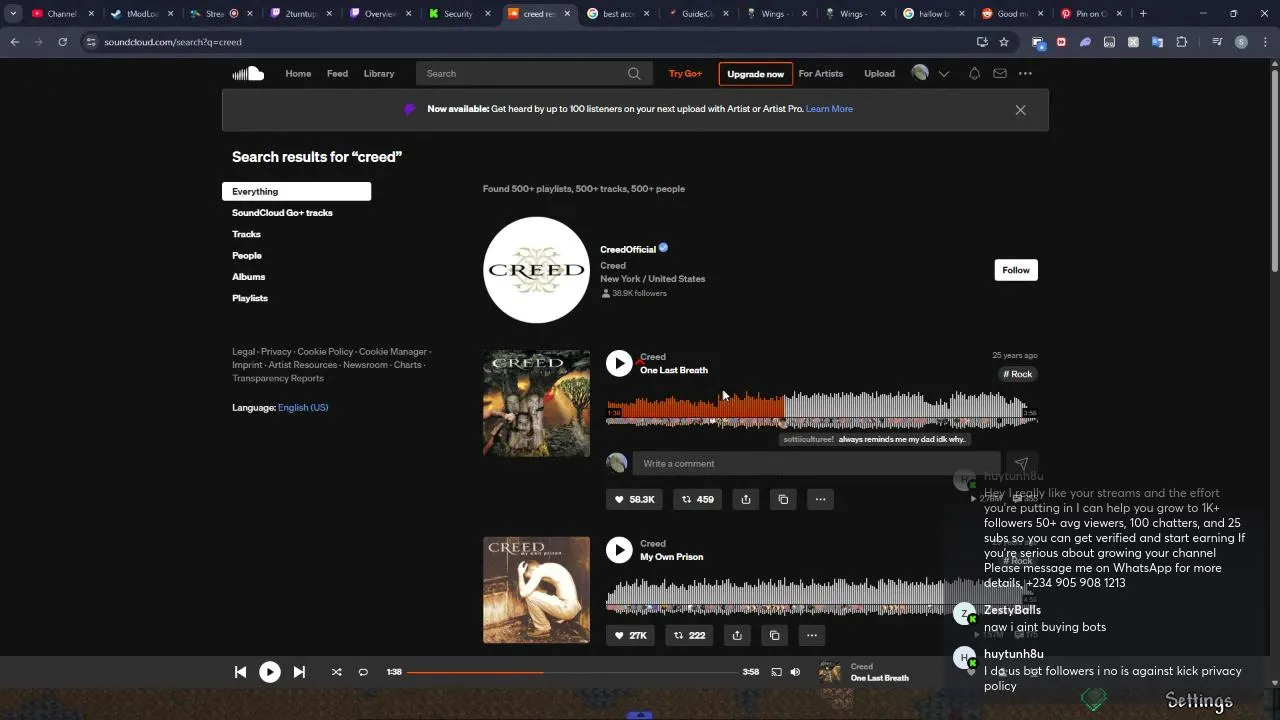Seek within My Own Prison waveform
This screenshot has height=720, width=1280.
coord(822,594)
